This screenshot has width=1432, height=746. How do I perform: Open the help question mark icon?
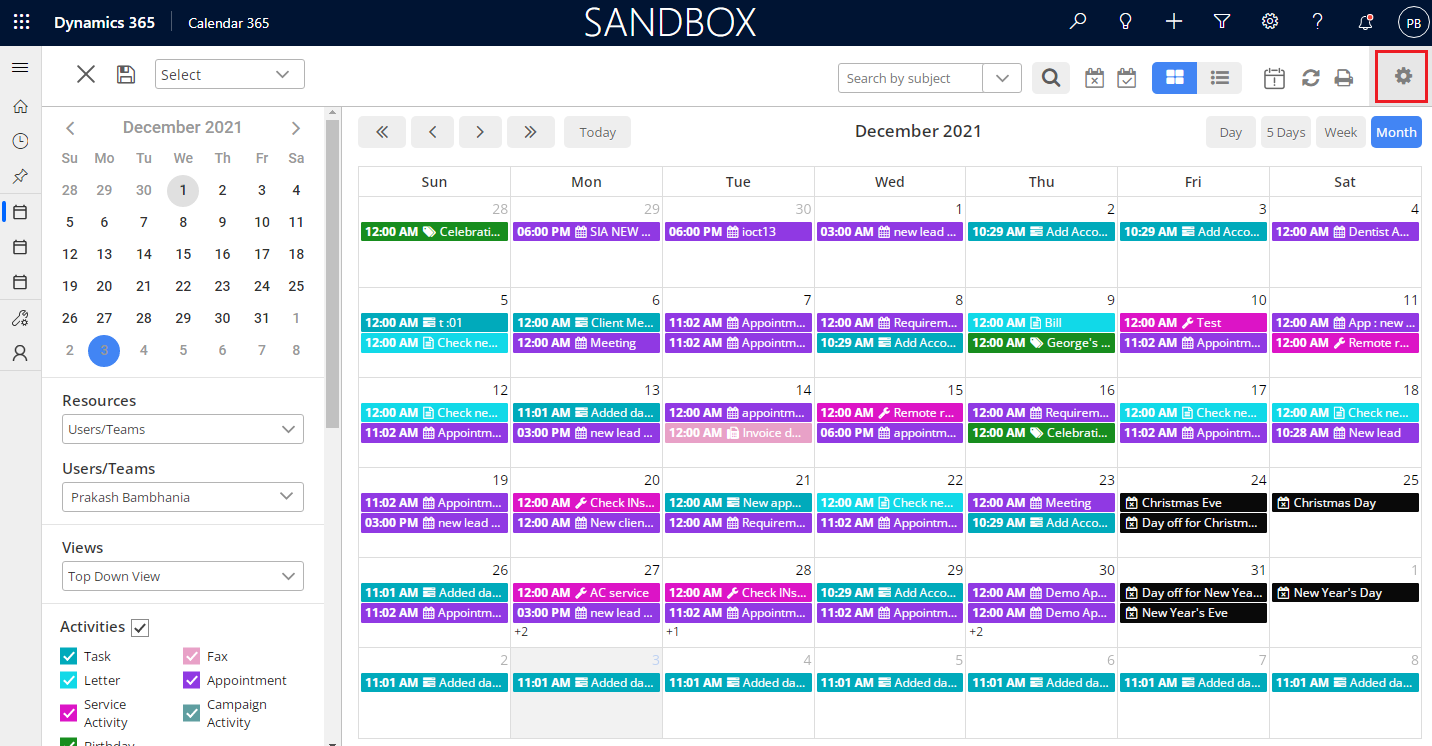(x=1318, y=22)
